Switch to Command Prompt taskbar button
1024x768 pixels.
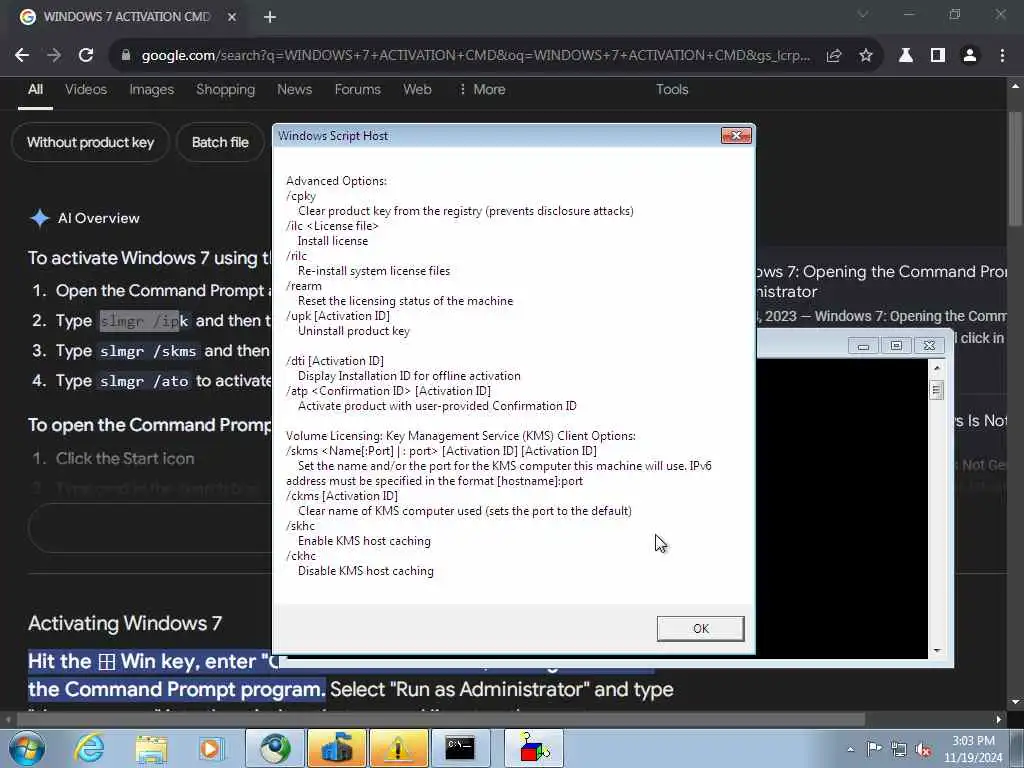(460, 748)
